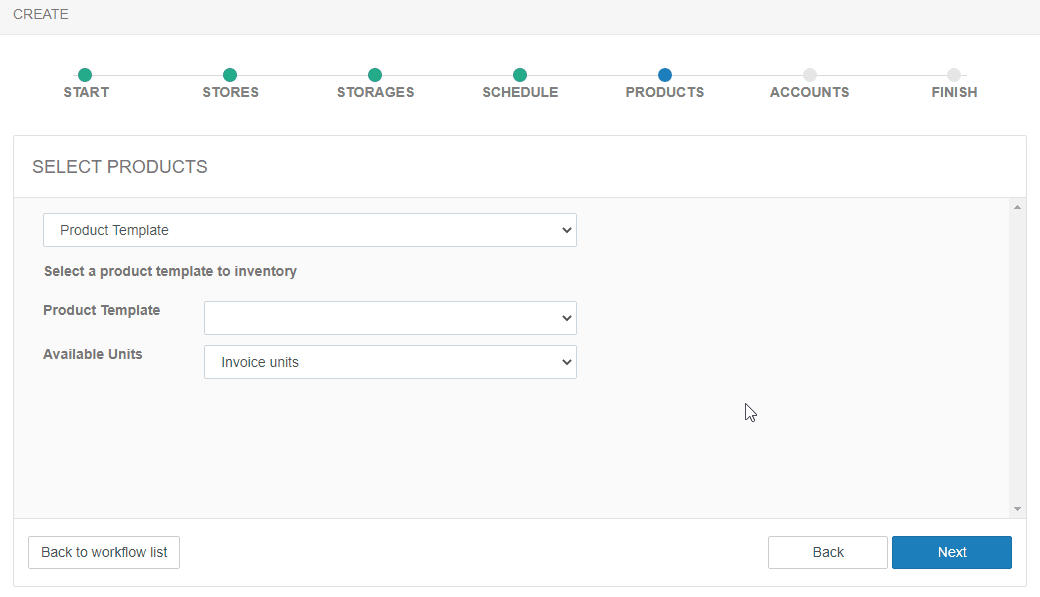The height and width of the screenshot is (597, 1040).
Task: Click the gray FINISH step circle
Action: (x=954, y=75)
